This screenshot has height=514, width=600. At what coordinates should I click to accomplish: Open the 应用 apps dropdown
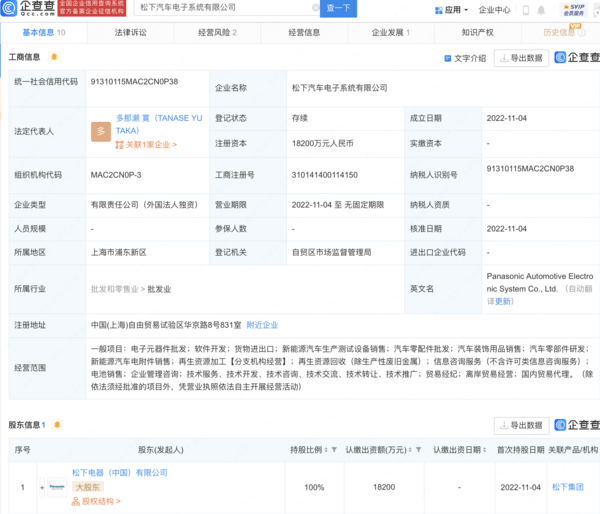tap(452, 10)
